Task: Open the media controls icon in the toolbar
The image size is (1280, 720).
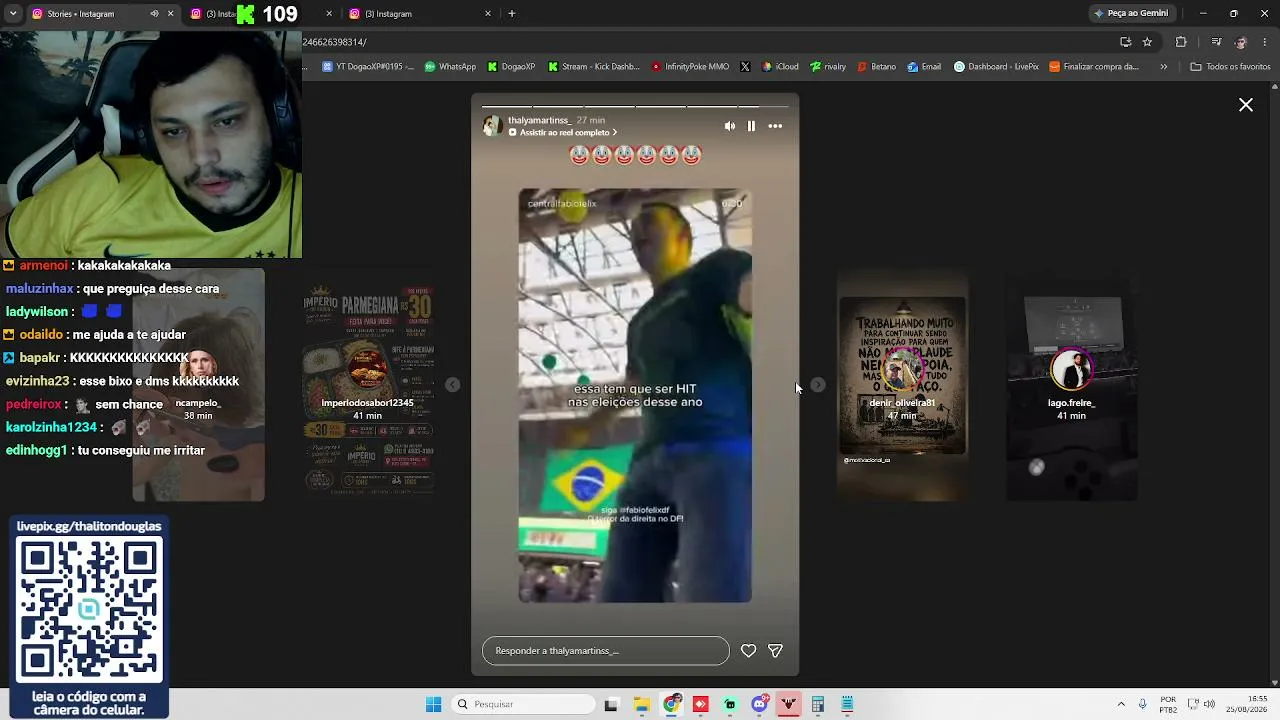Action: coord(1216,42)
